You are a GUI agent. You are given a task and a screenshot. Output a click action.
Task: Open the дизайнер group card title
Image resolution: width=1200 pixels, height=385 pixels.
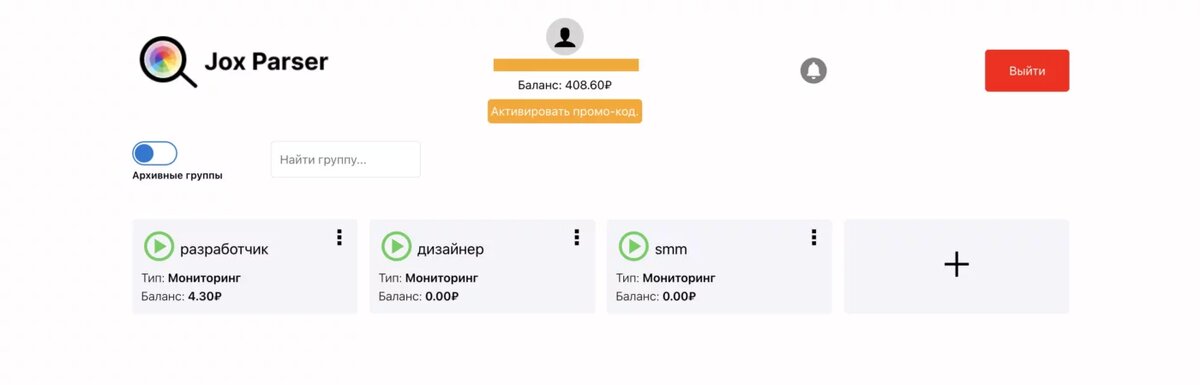coord(451,249)
